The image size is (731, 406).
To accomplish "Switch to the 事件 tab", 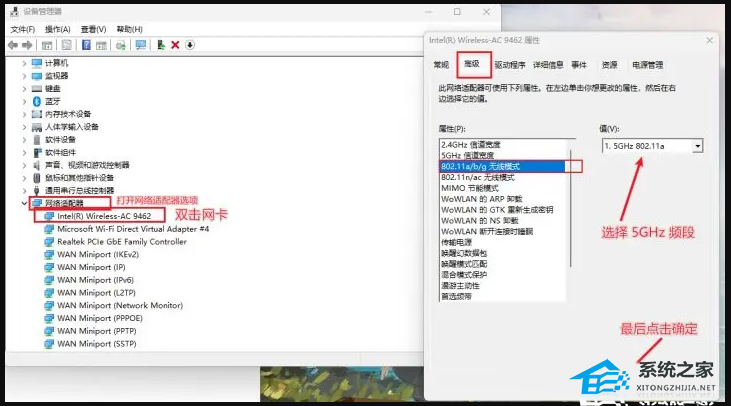I will [x=579, y=65].
